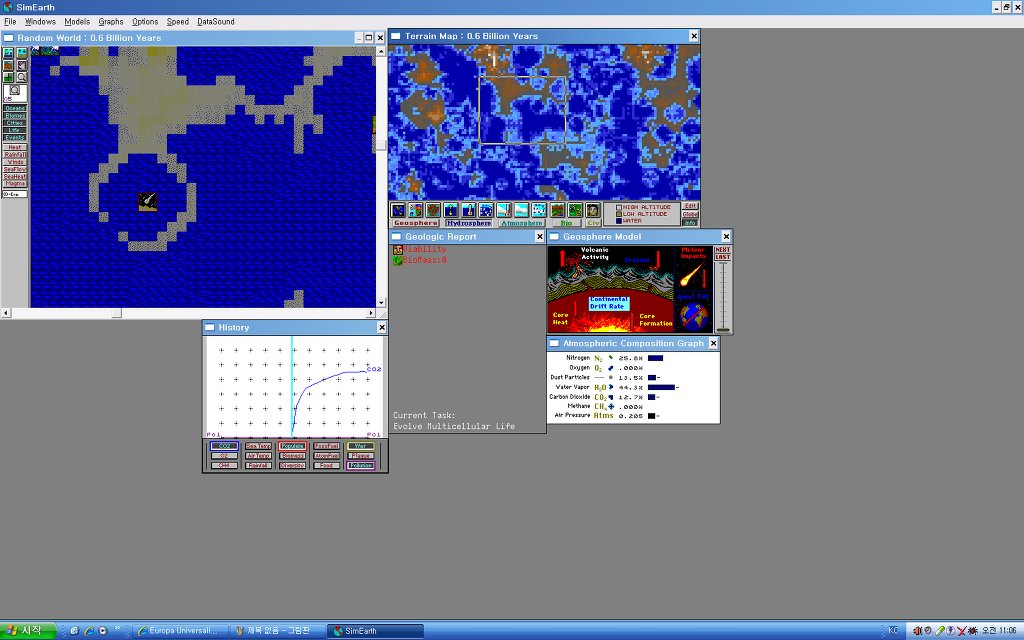
Task: Select the globe terrain map icon
Action: pyautogui.click(x=398, y=210)
